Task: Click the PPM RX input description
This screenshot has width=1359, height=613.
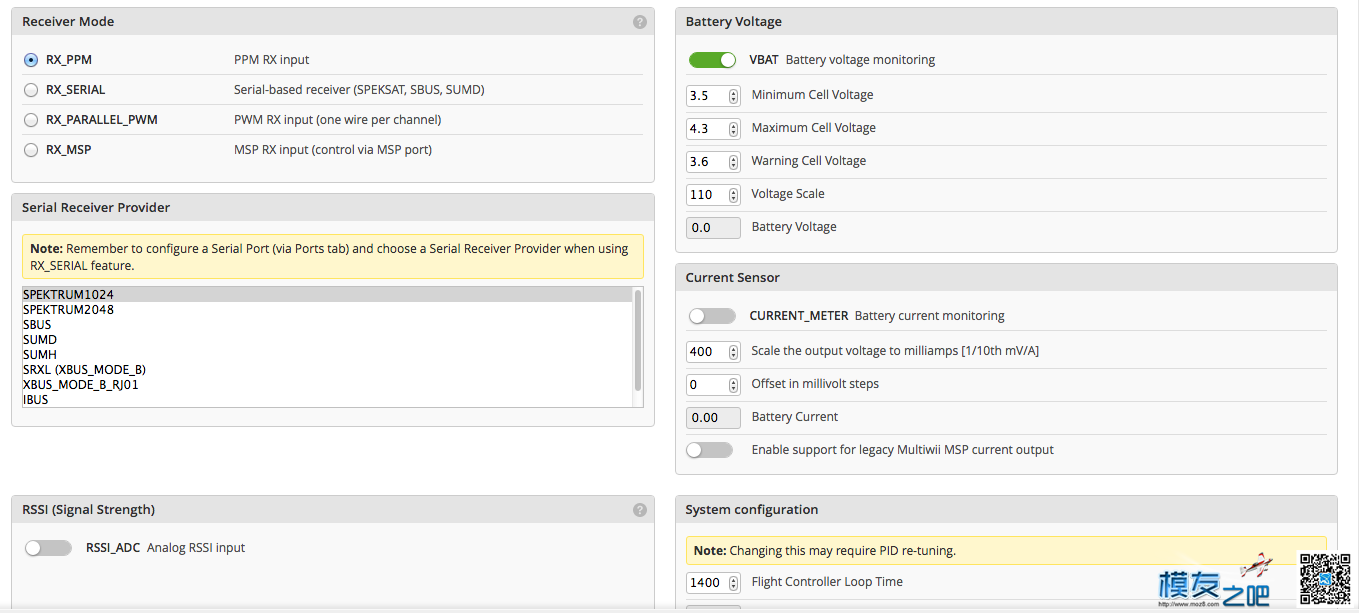Action: pyautogui.click(x=272, y=60)
